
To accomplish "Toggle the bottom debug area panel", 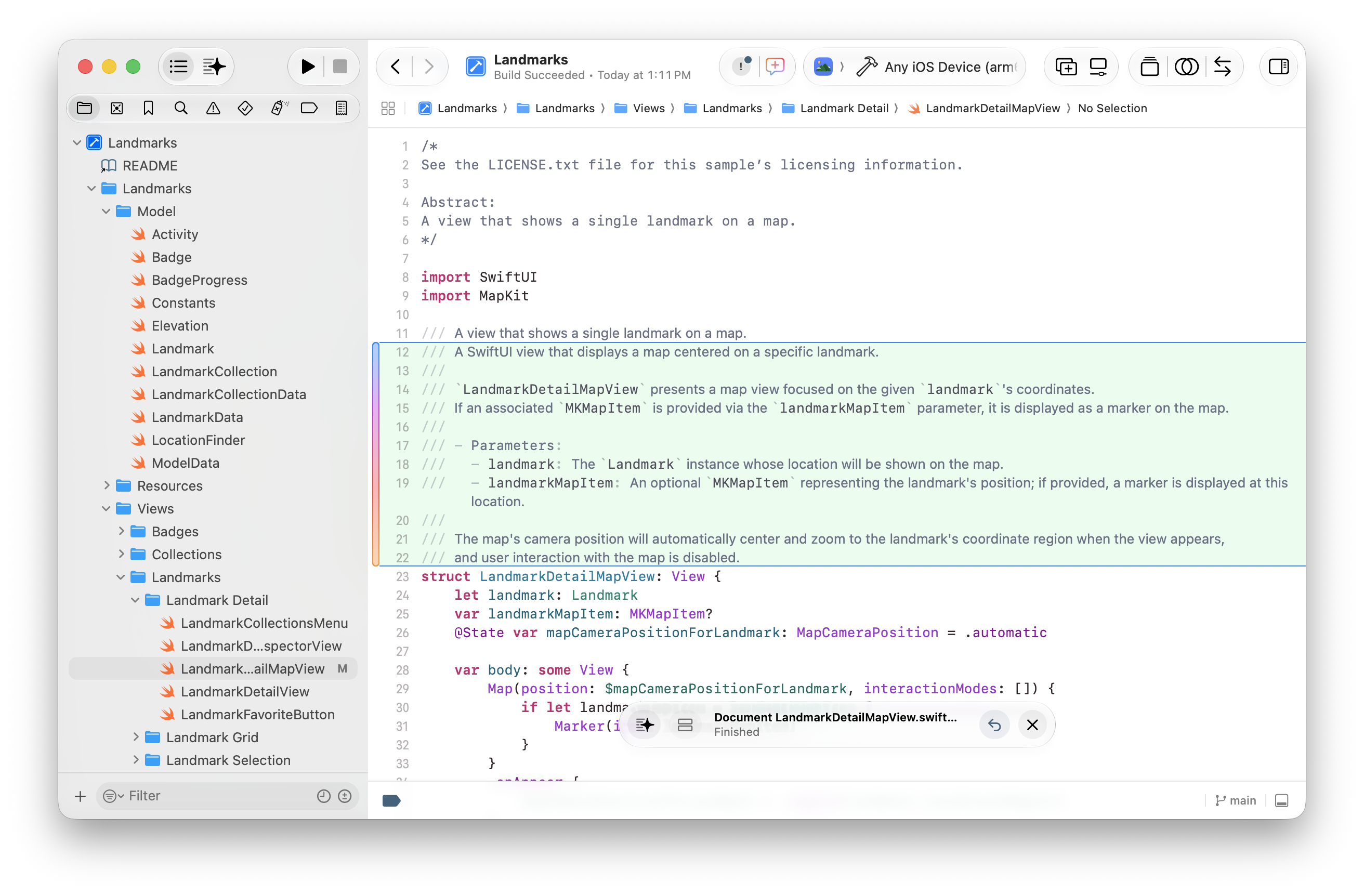I will 1281,801.
